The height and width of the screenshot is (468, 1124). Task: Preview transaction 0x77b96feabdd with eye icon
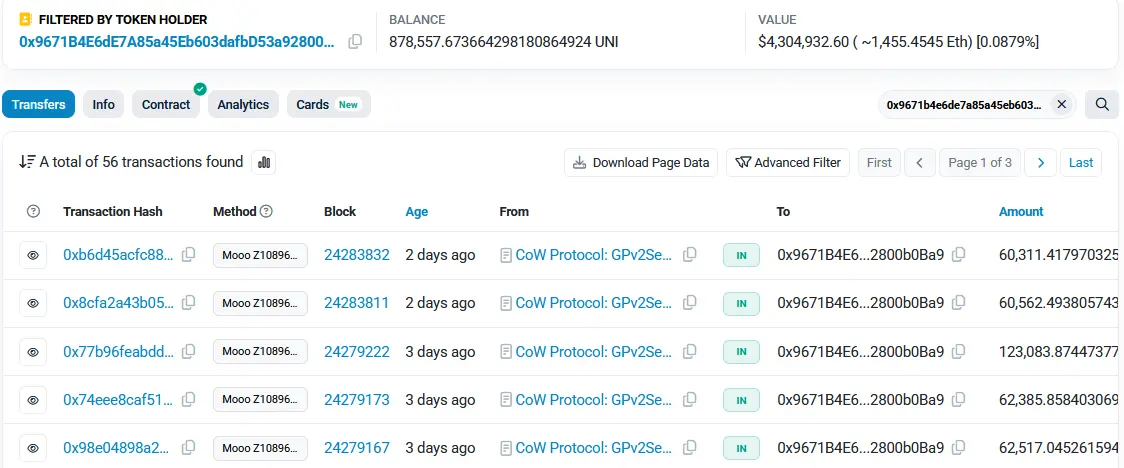[33, 352]
